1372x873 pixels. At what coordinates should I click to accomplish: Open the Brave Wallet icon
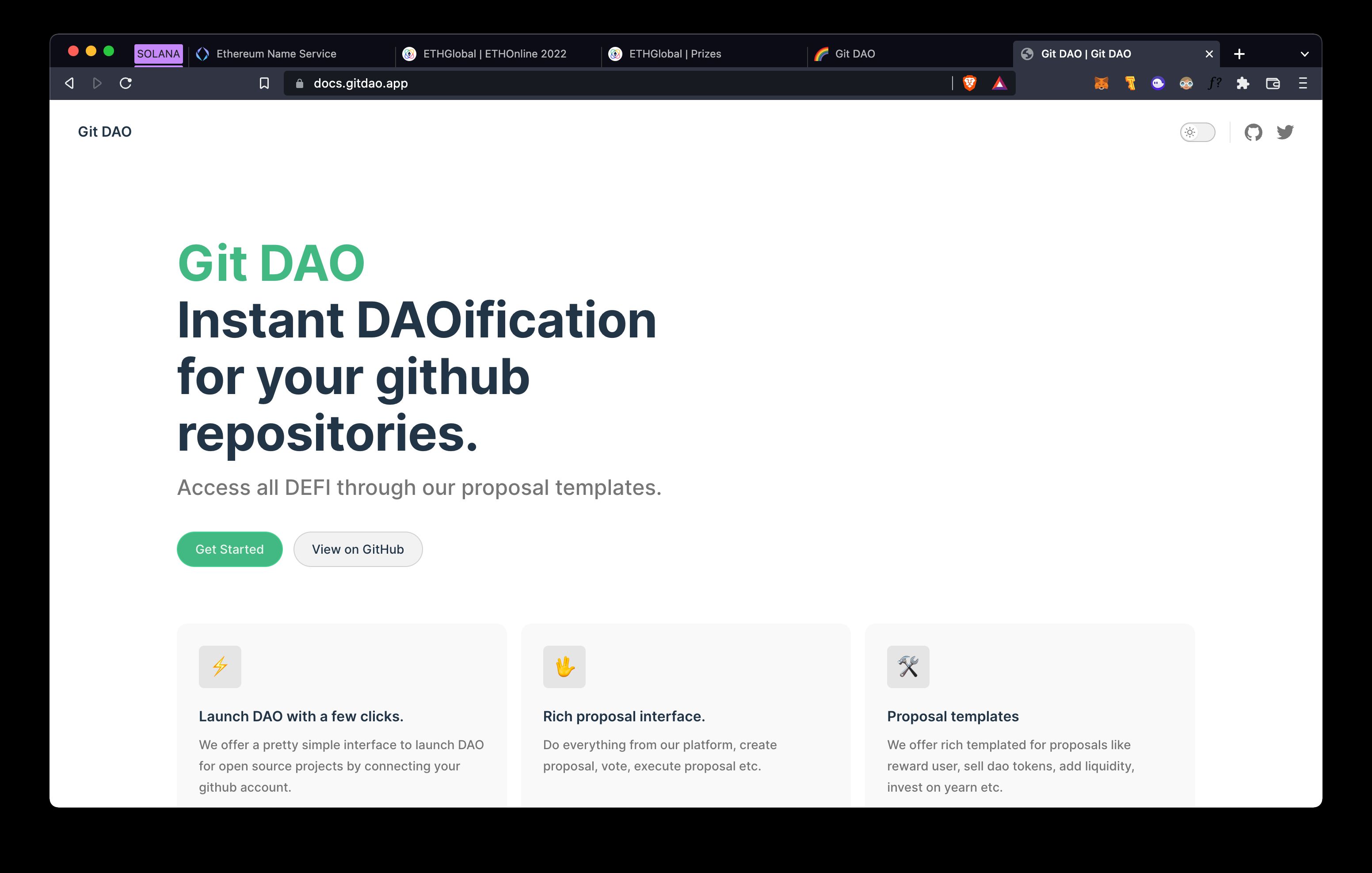pyautogui.click(x=1273, y=83)
